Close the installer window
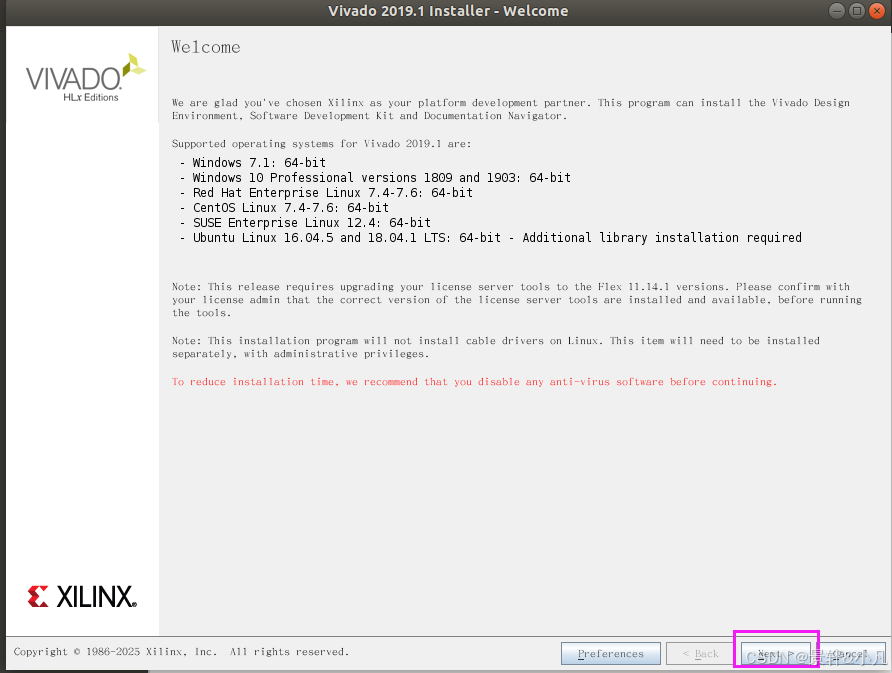Screen dimensions: 892x673 pyautogui.click(x=877, y=11)
